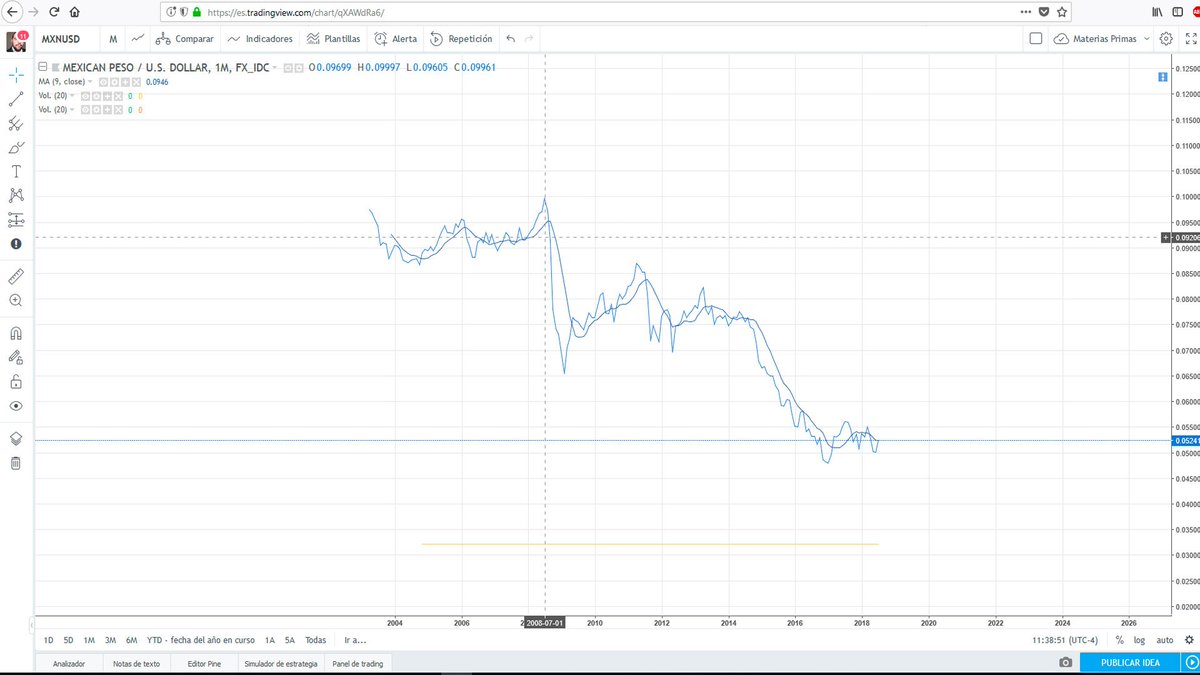
Task: Open MA (9, close) indicator dropdown
Action: pyautogui.click(x=90, y=82)
